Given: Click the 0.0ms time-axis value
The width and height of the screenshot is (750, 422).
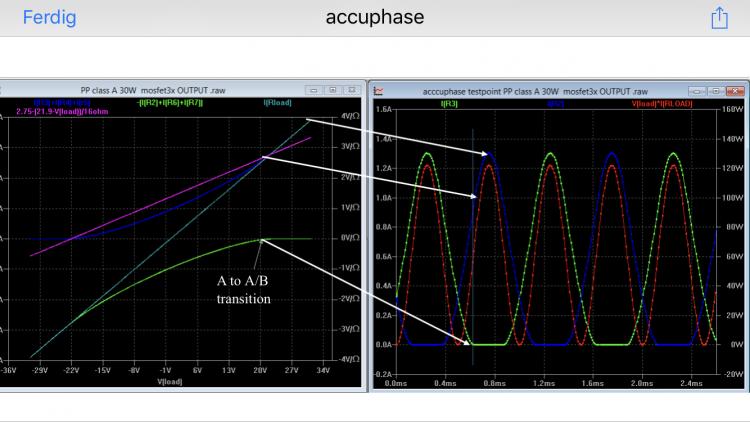Looking at the screenshot, I should [x=396, y=383].
